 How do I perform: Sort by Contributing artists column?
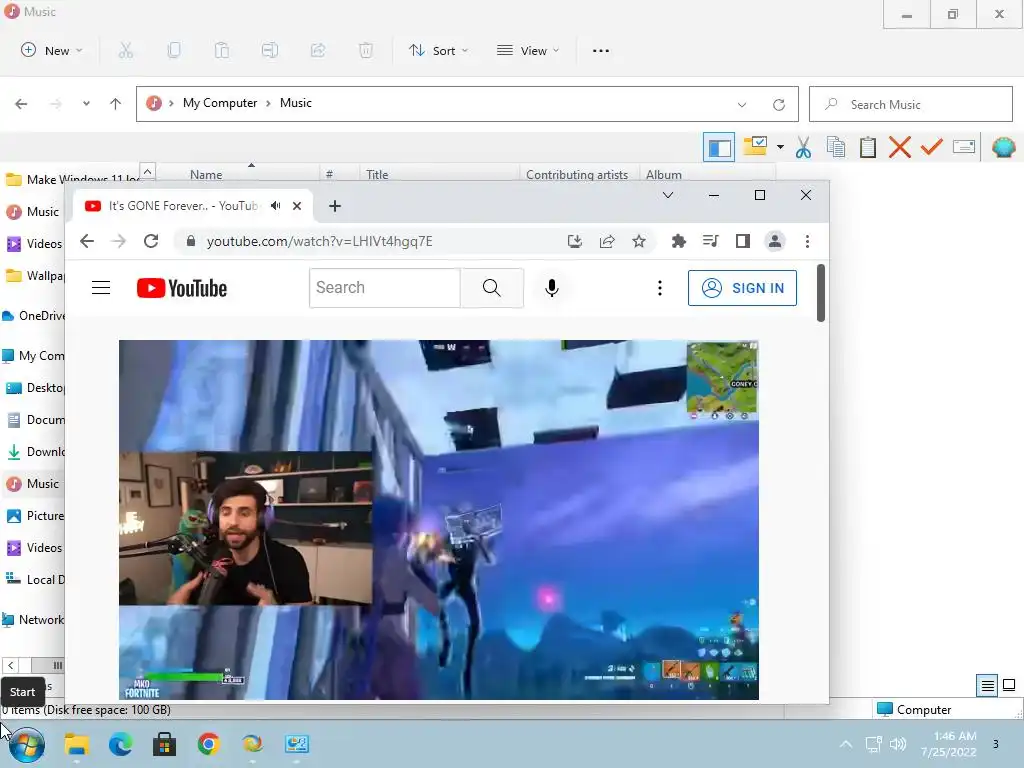pos(577,174)
